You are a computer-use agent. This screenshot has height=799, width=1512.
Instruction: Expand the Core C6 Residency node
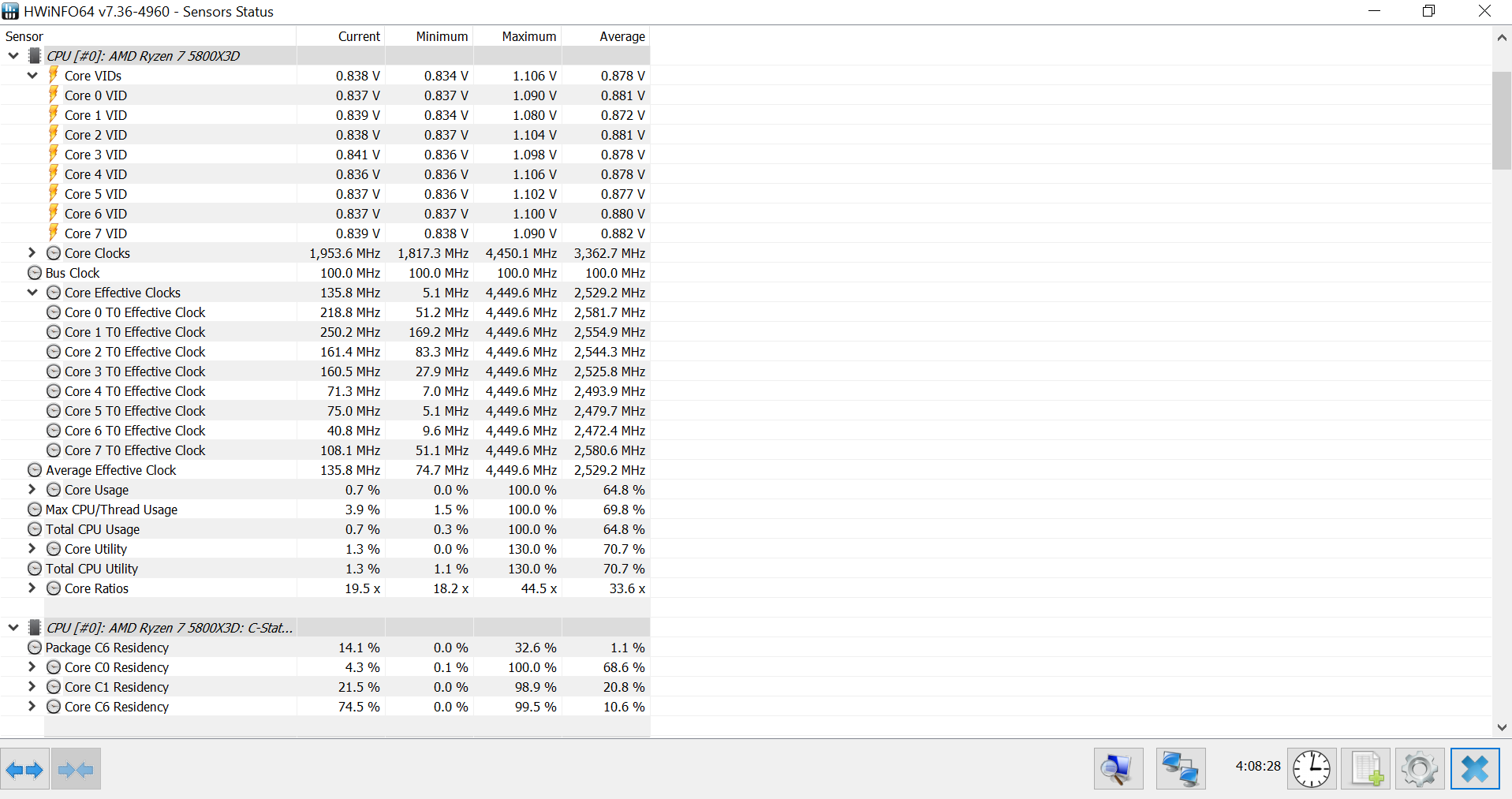coord(32,706)
